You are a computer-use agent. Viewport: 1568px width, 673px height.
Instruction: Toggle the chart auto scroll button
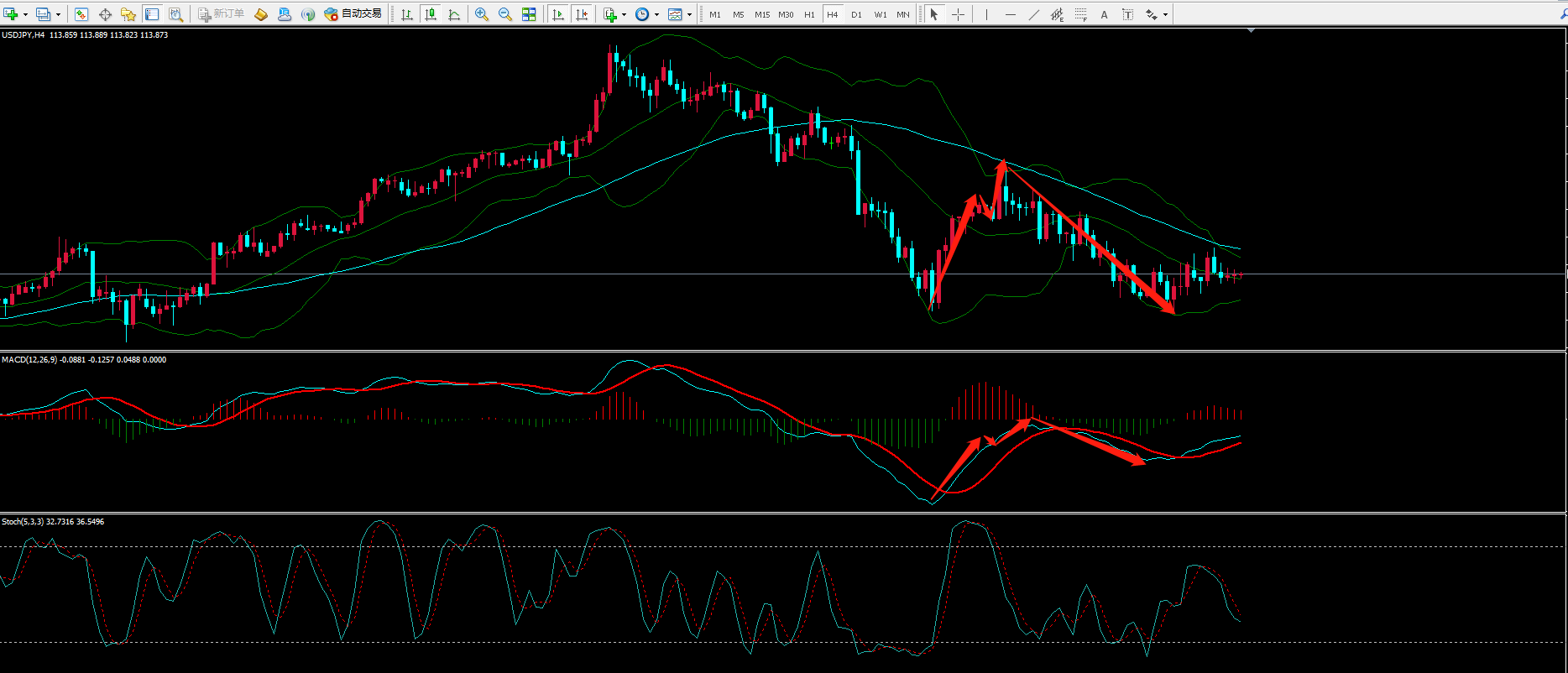point(558,14)
